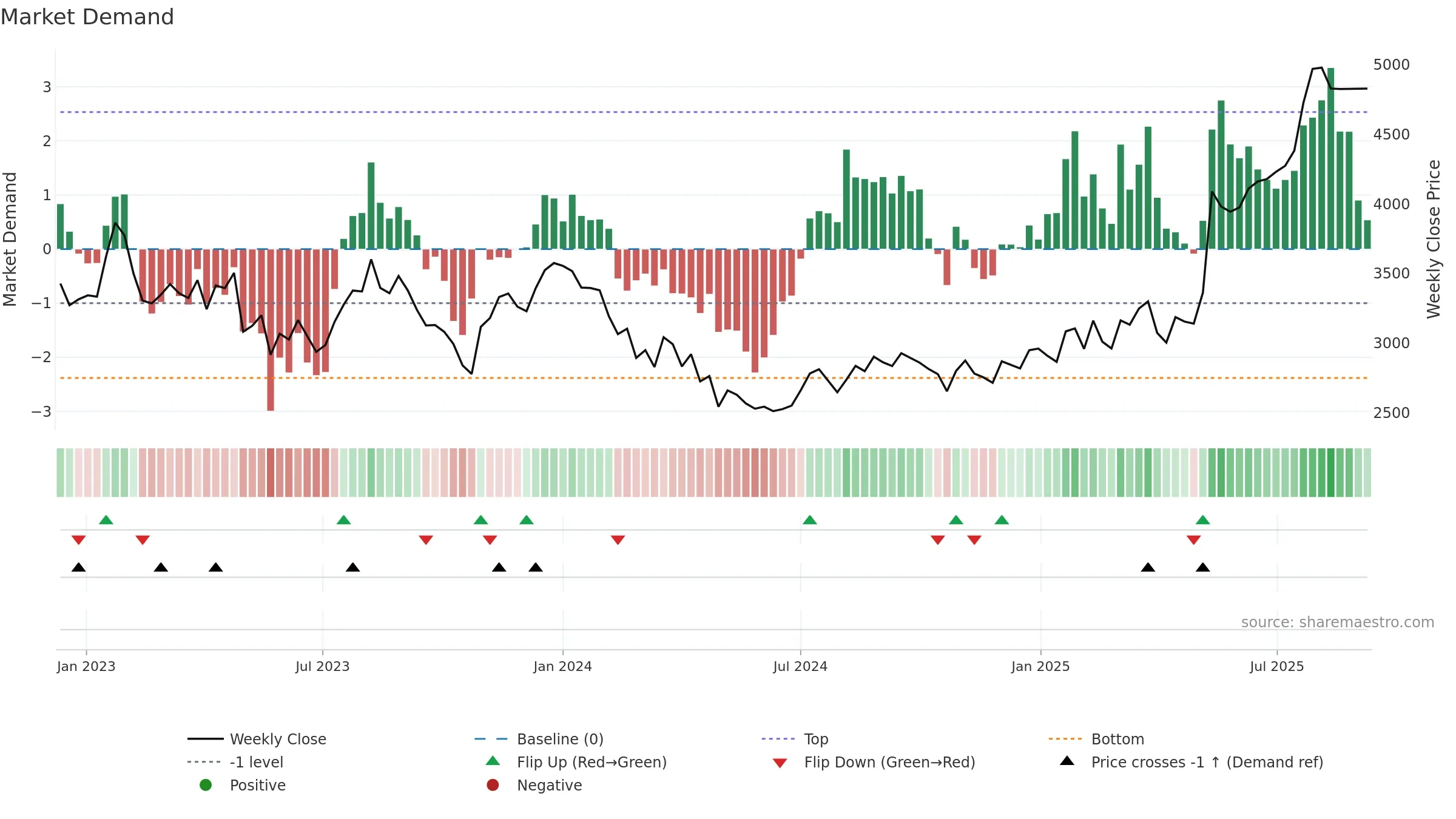The height and width of the screenshot is (819, 1456).
Task: Click first green flip-up marker near Jan 2023
Action: click(x=106, y=520)
